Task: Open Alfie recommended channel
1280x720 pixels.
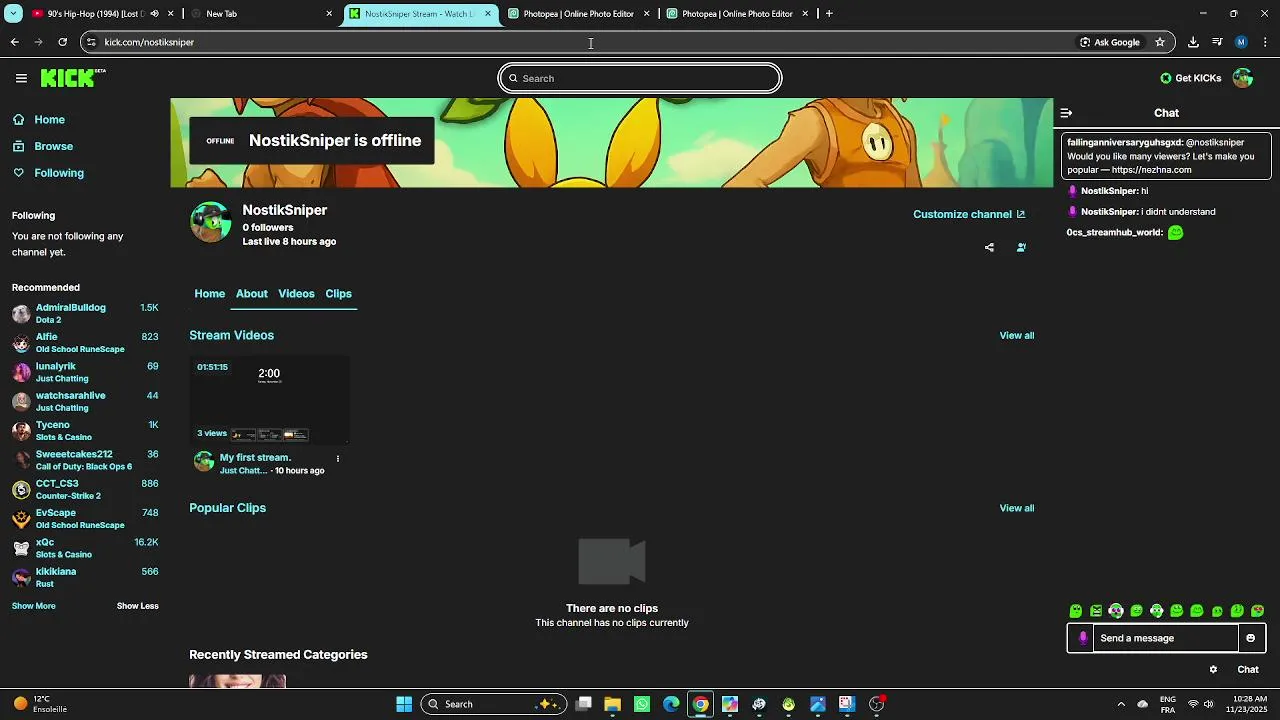Action: pyautogui.click(x=85, y=343)
